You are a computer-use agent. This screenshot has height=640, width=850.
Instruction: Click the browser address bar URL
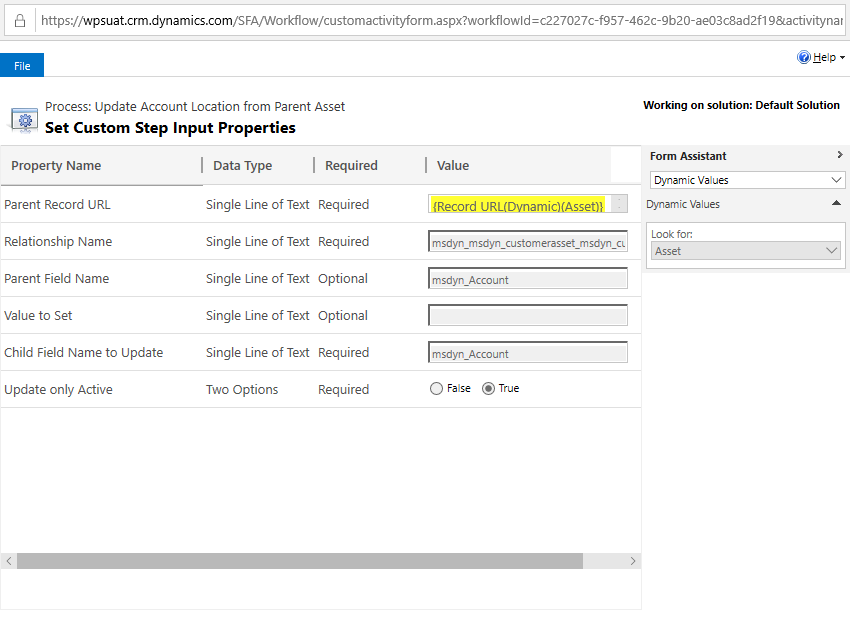point(441,21)
